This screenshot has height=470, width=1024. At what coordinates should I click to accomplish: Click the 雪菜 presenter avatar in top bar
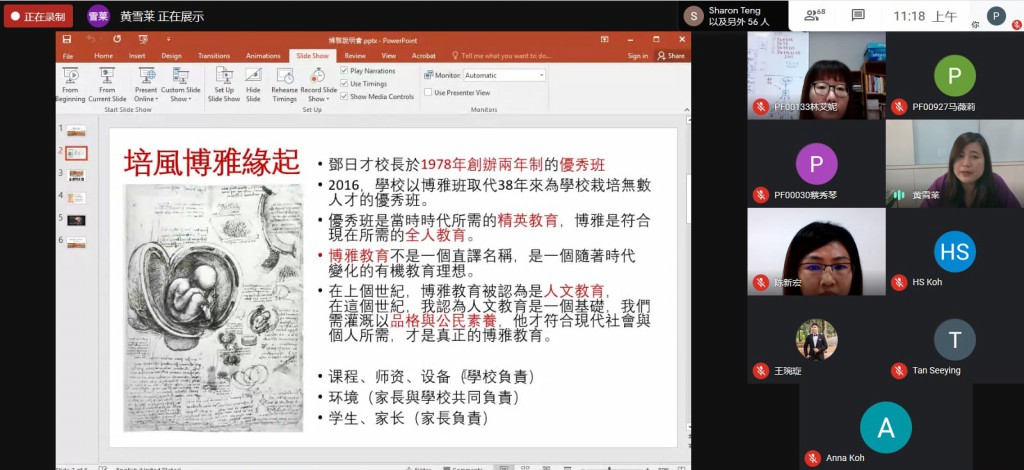click(x=99, y=16)
